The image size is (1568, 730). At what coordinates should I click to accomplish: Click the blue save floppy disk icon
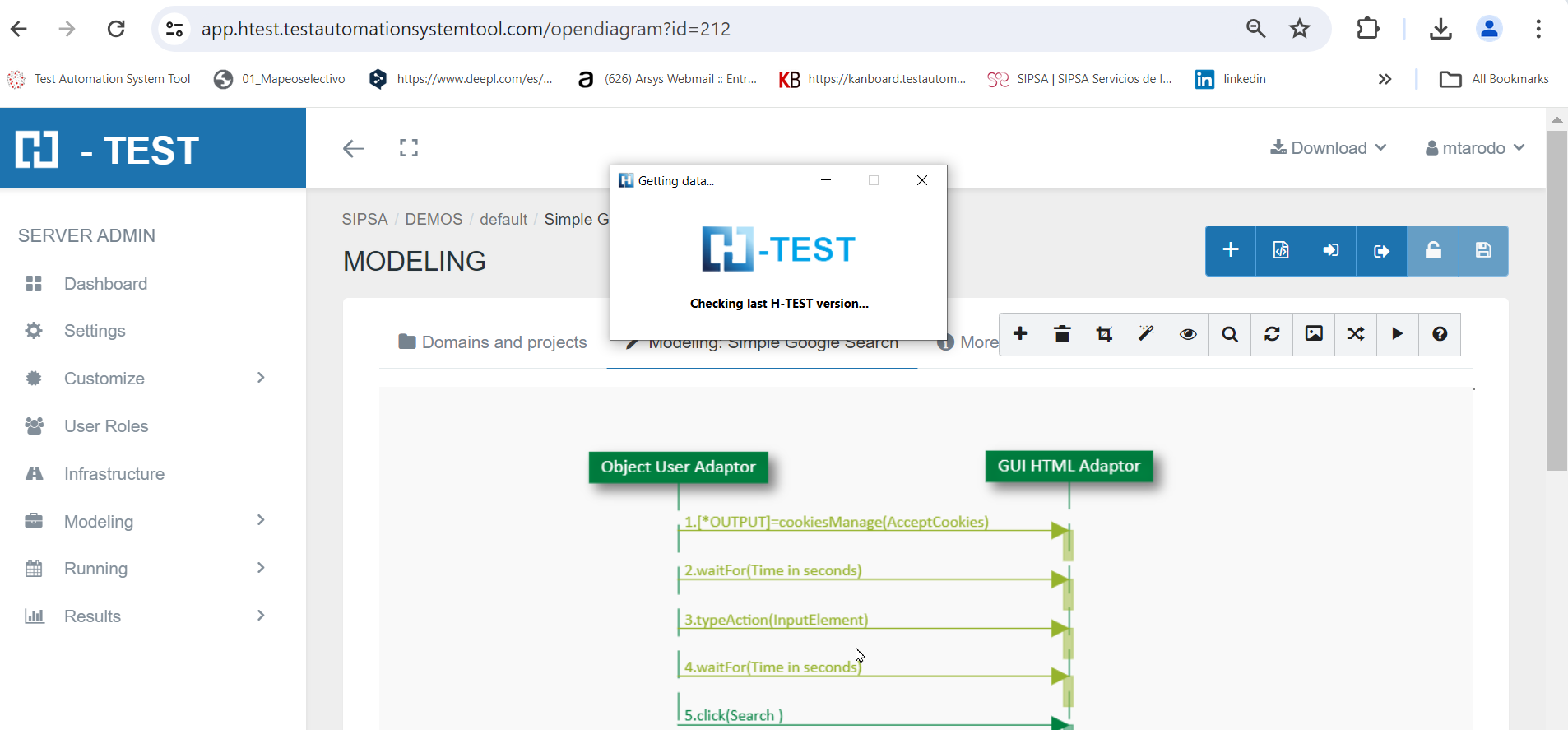1483,251
